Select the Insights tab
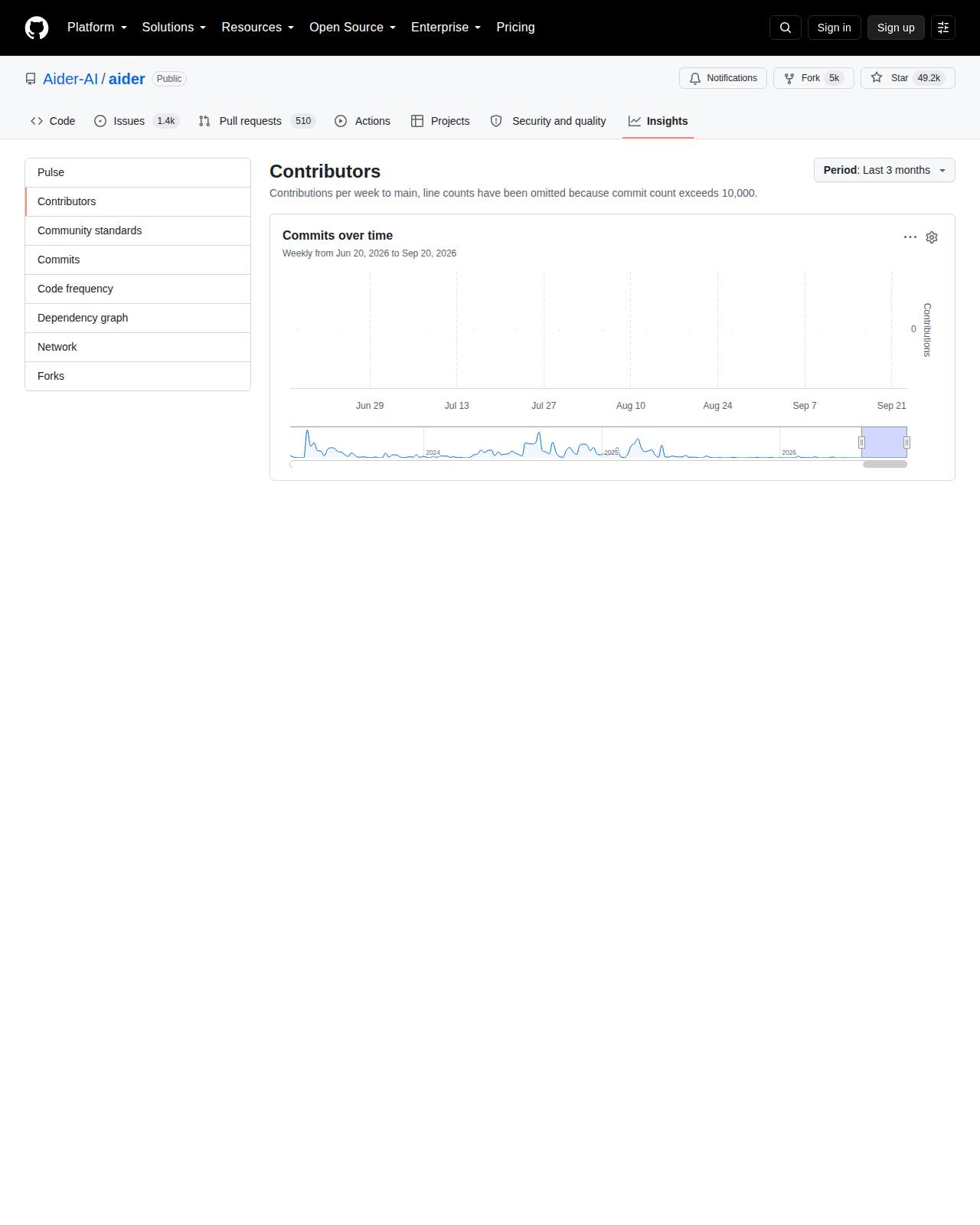The height and width of the screenshot is (1225, 980). tap(658, 121)
